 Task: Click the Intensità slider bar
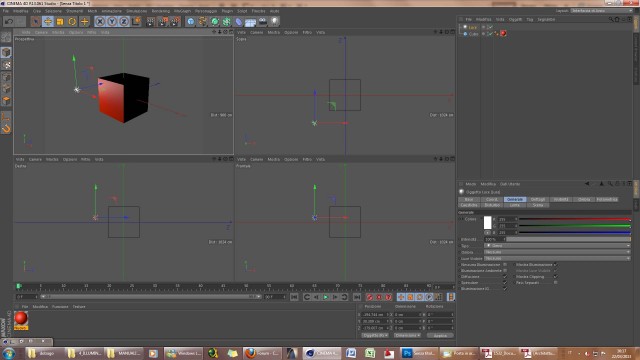(569, 239)
